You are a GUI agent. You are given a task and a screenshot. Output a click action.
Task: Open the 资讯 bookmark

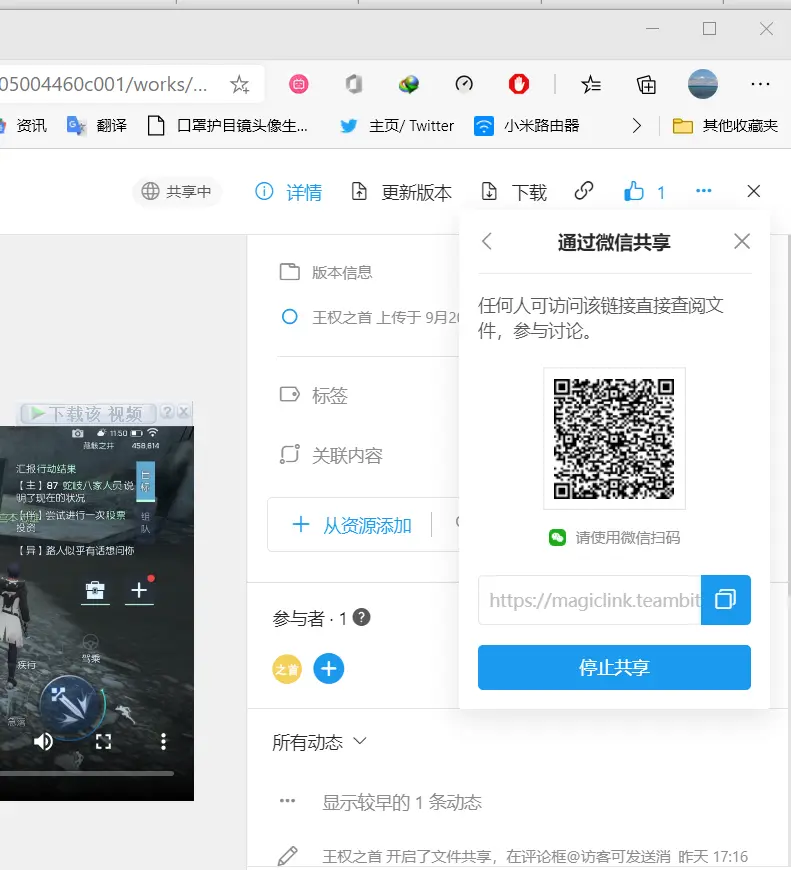tap(24, 126)
